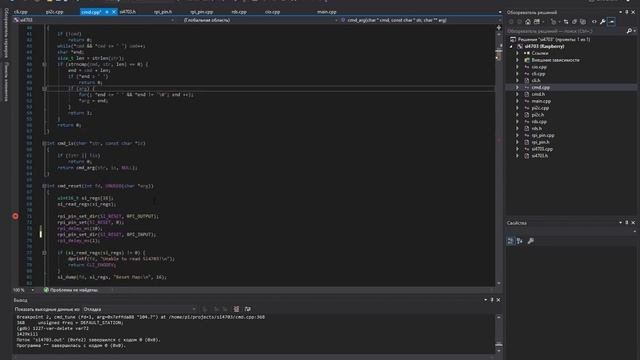The image size is (640, 360).
Task: Expand the external dependencies node
Action: click(x=517, y=60)
